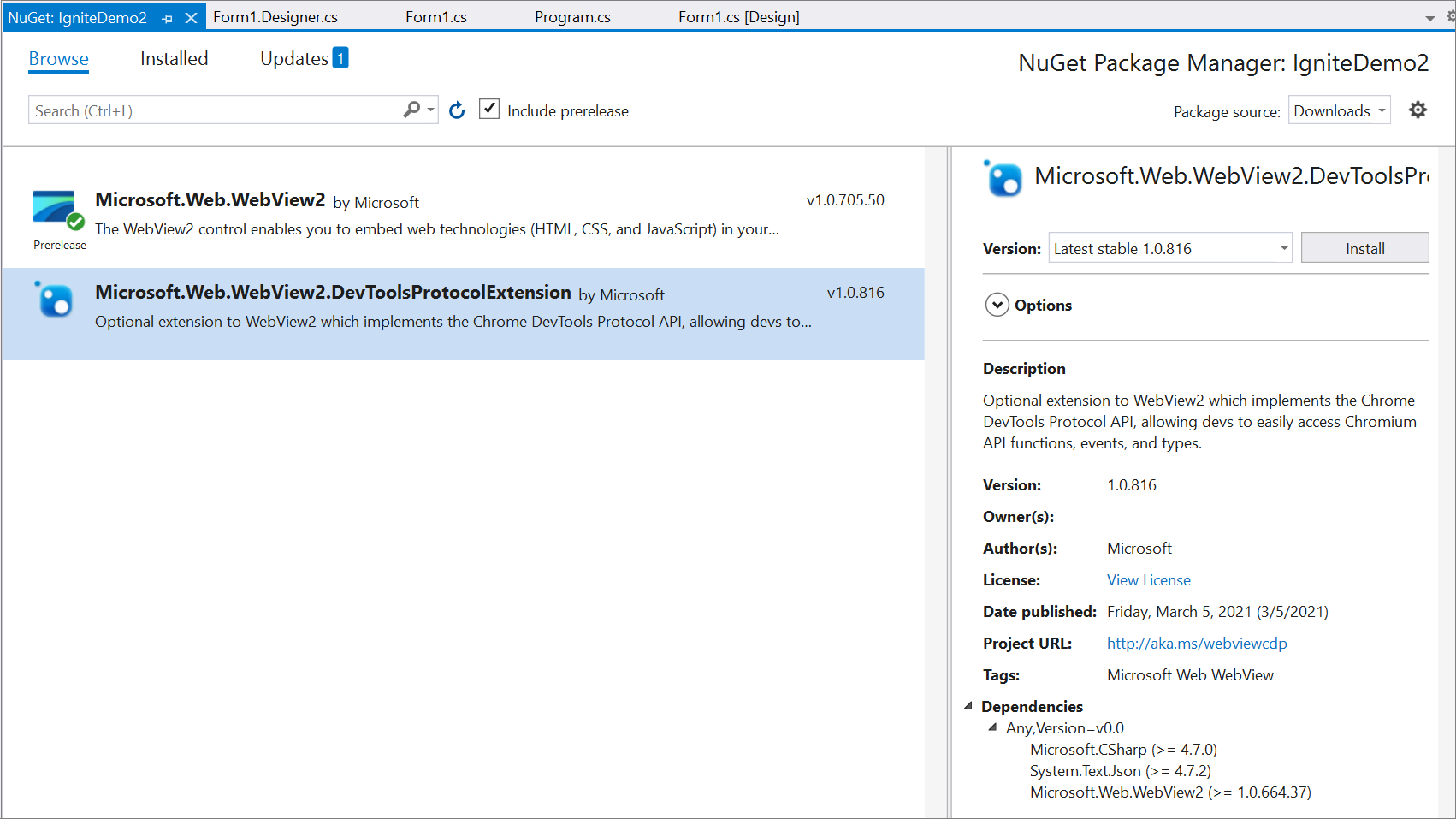
Task: Click the green Prerelease checkmark badge
Action: point(74,223)
